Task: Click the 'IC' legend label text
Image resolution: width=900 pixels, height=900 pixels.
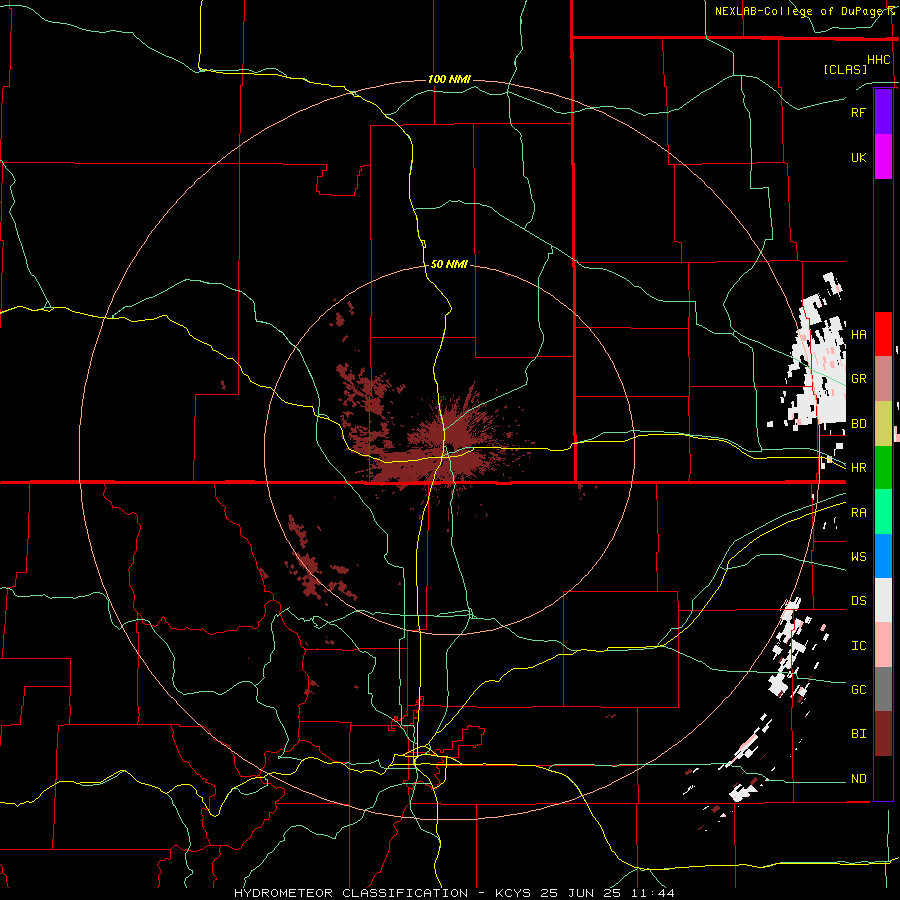Action: point(858,646)
